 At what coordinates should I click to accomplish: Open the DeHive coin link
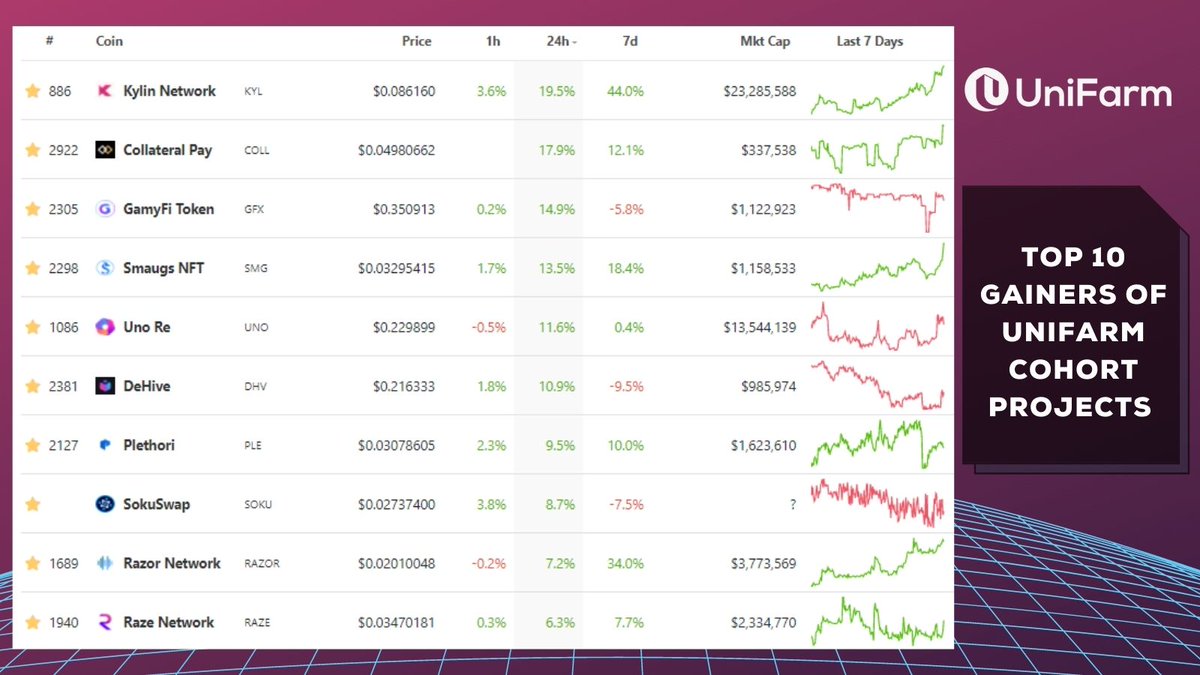[147, 386]
